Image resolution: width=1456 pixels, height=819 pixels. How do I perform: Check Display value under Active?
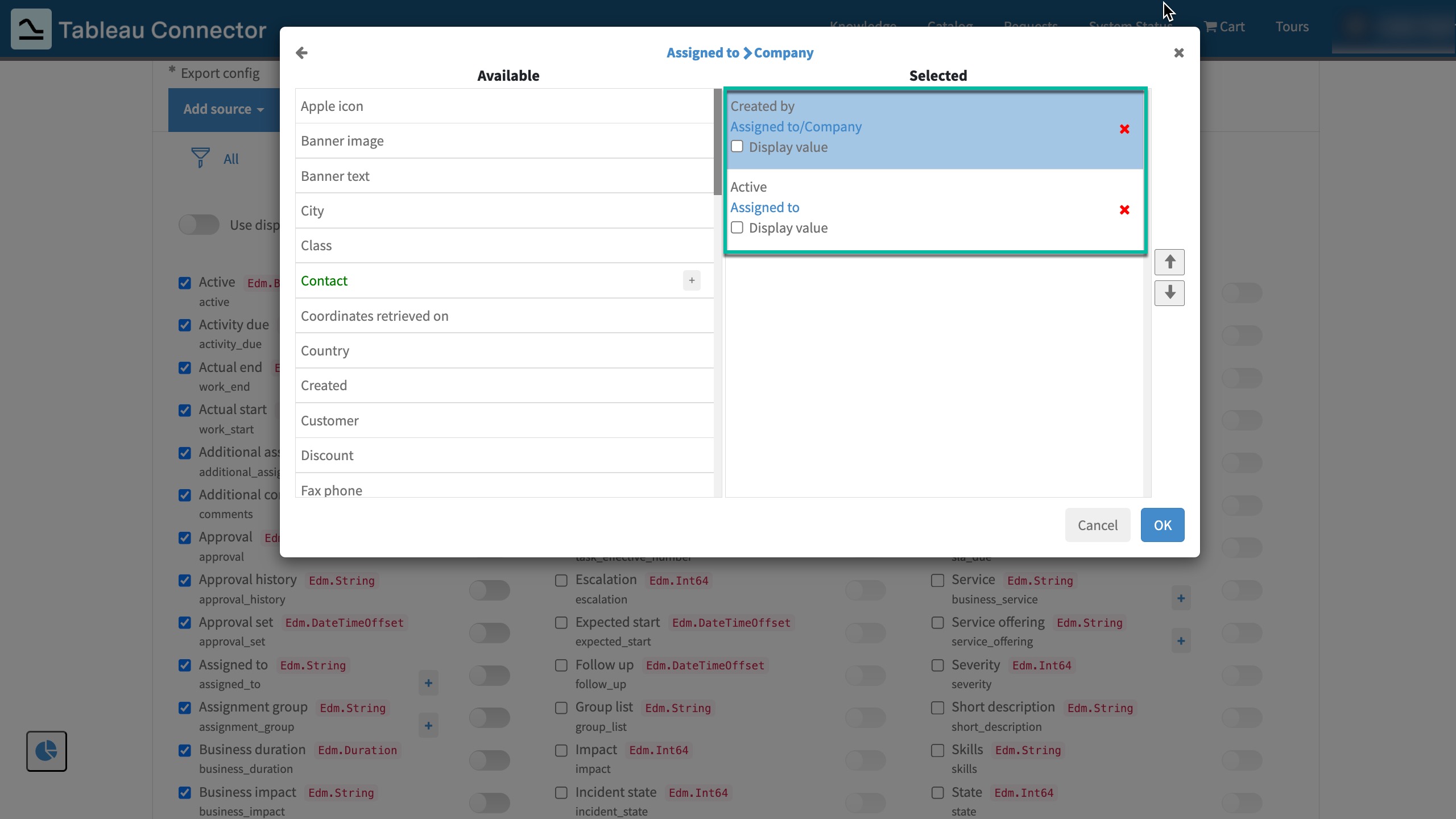(x=737, y=227)
